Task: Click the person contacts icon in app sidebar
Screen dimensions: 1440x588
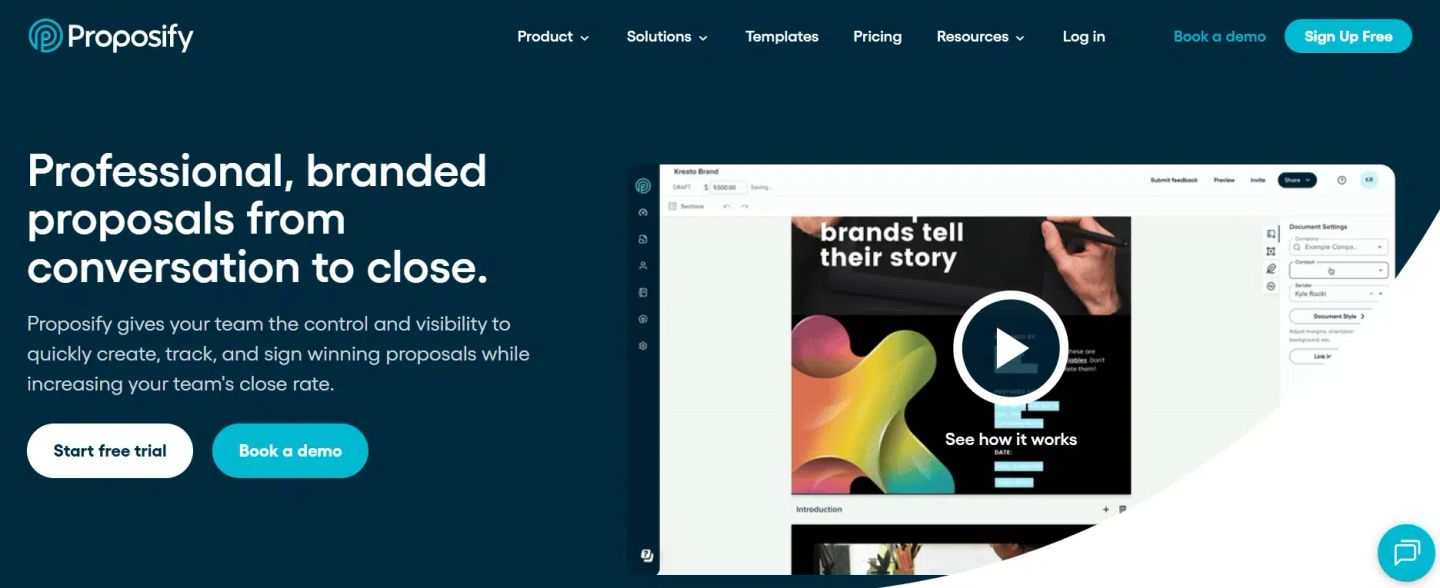Action: tap(643, 266)
